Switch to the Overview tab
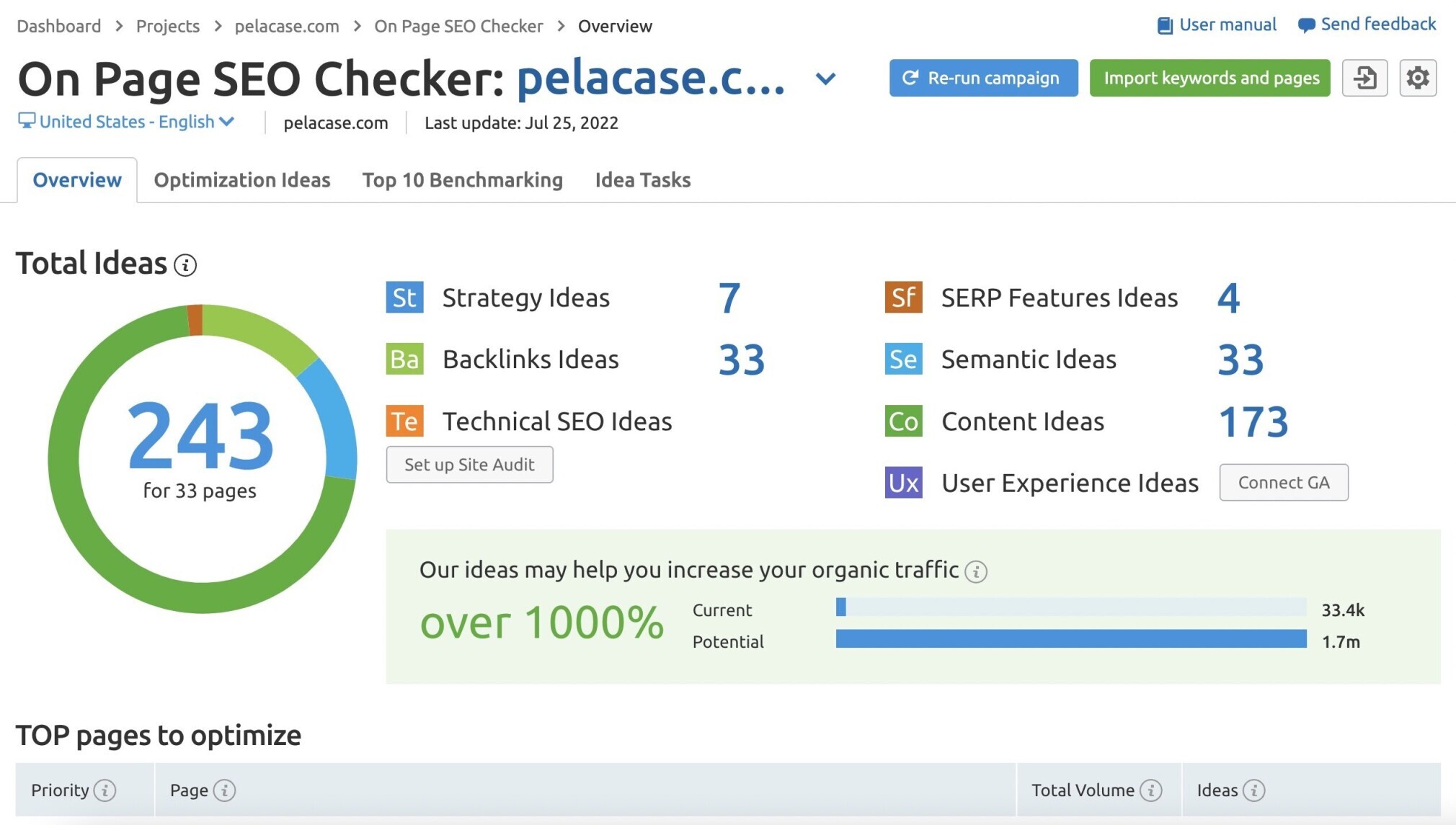1456x825 pixels. 77,179
